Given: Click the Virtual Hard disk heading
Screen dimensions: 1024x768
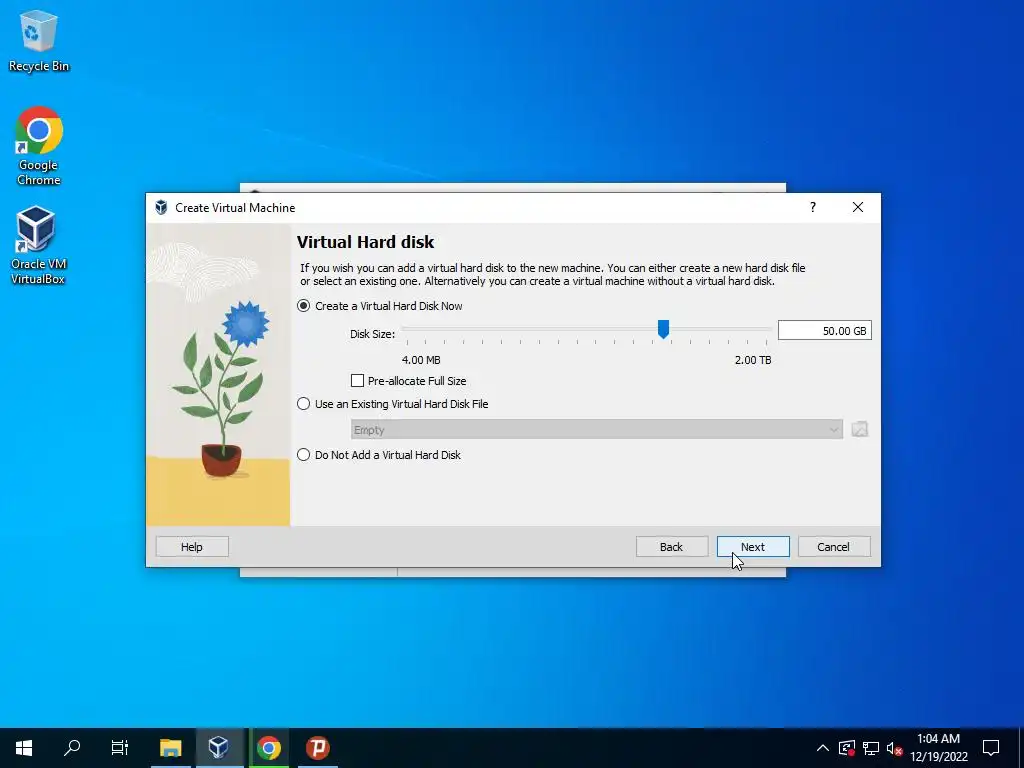Looking at the screenshot, I should 365,242.
